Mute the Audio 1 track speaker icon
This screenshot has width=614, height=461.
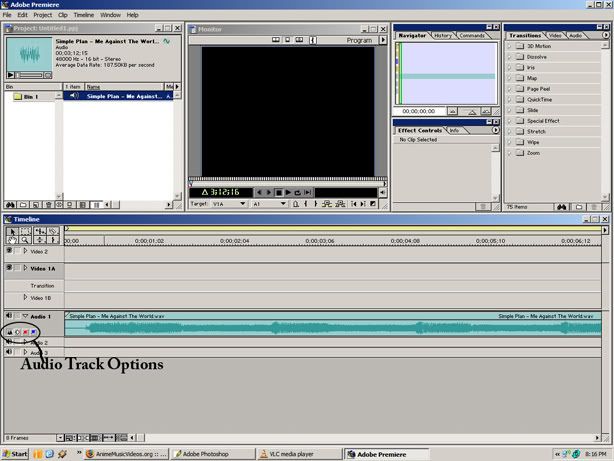[9, 315]
